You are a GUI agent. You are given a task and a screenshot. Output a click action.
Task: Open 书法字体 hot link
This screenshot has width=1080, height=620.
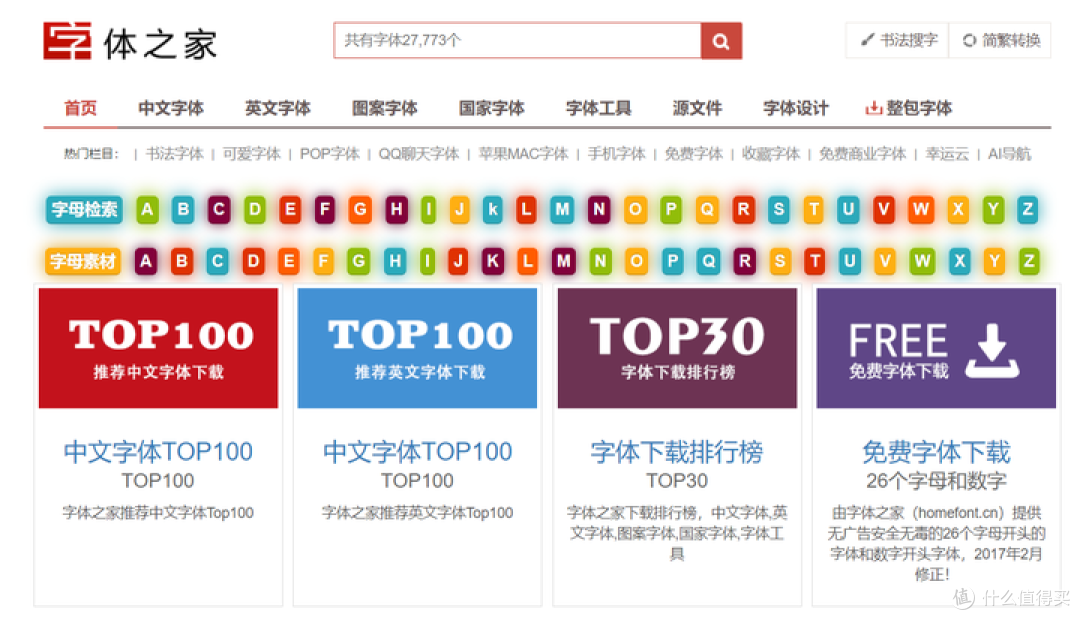coord(174,154)
